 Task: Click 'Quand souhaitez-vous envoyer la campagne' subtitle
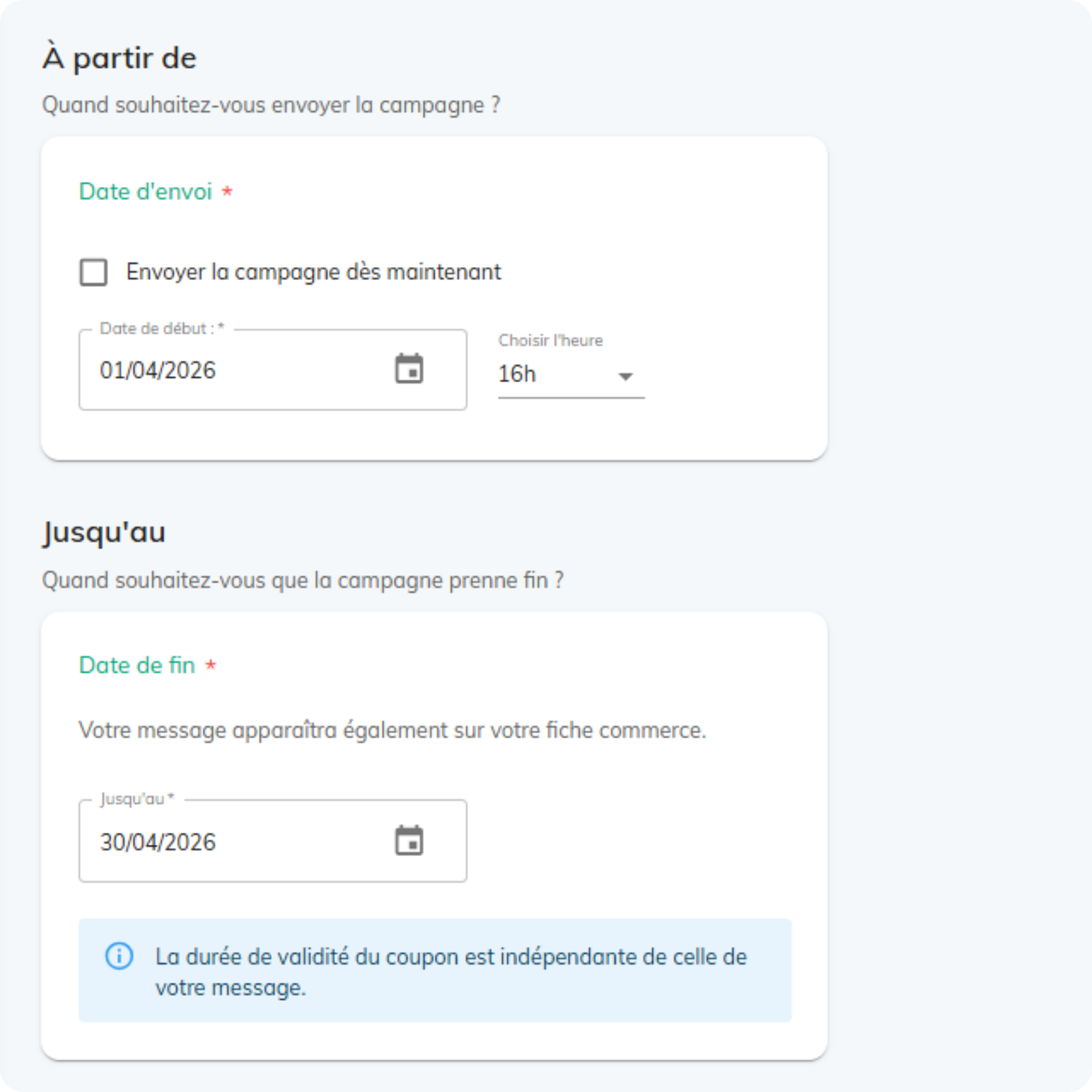(x=271, y=105)
